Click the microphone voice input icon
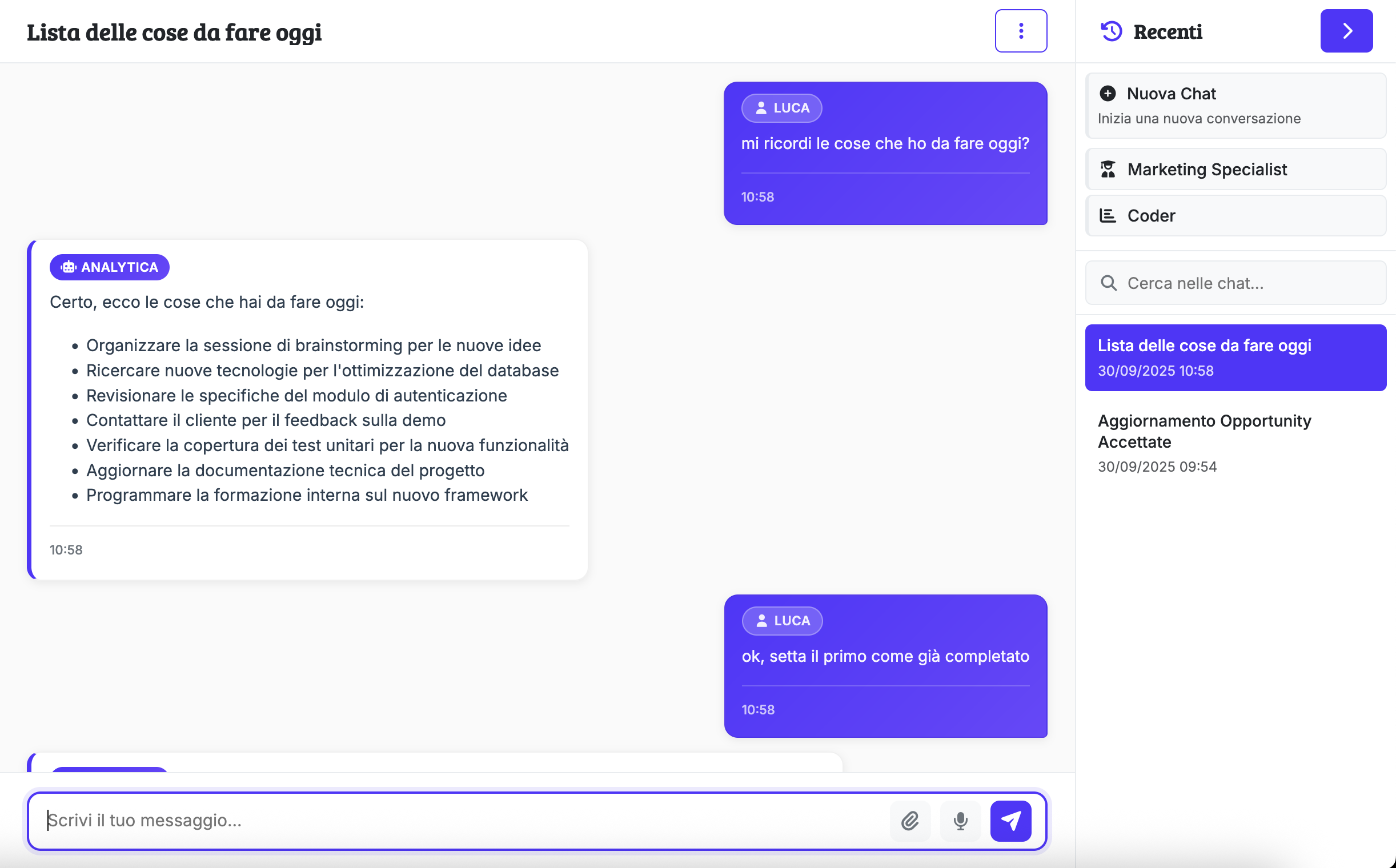The width and height of the screenshot is (1396, 868). coord(960,821)
